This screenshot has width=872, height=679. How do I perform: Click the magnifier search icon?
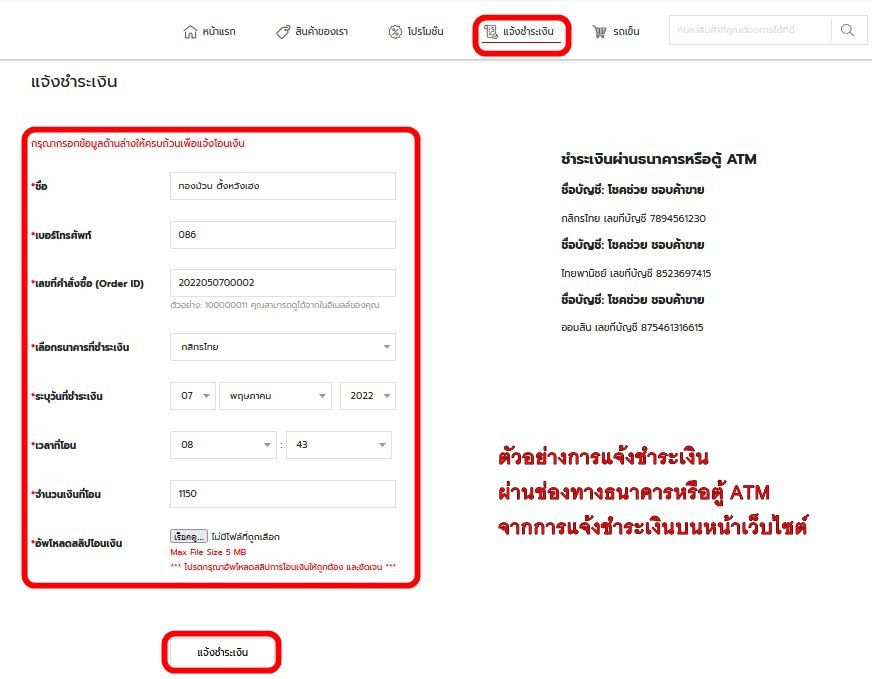[x=847, y=31]
